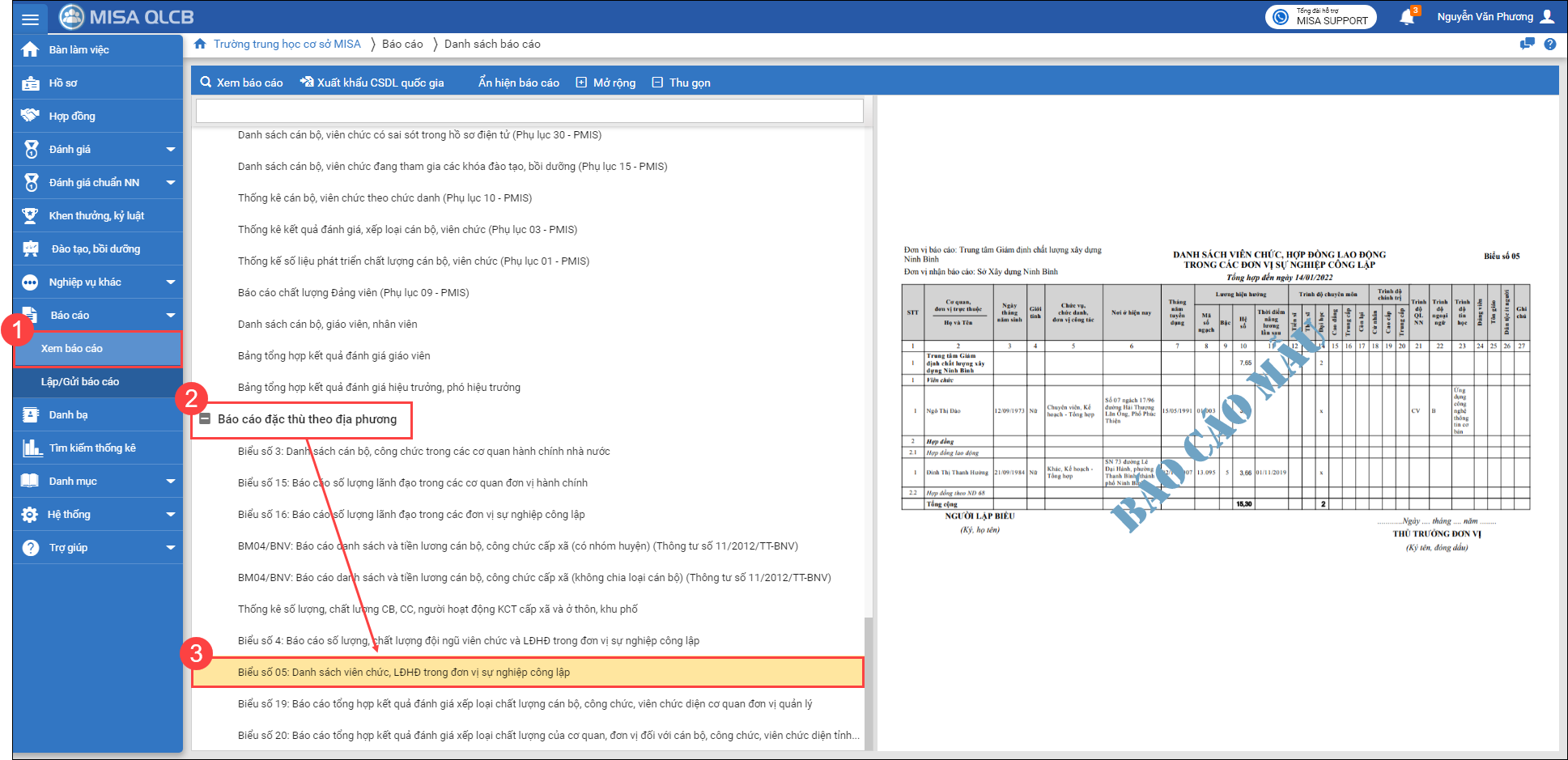1568x760 pixels.
Task: Open the MISA Support hotline button
Action: point(1320,17)
